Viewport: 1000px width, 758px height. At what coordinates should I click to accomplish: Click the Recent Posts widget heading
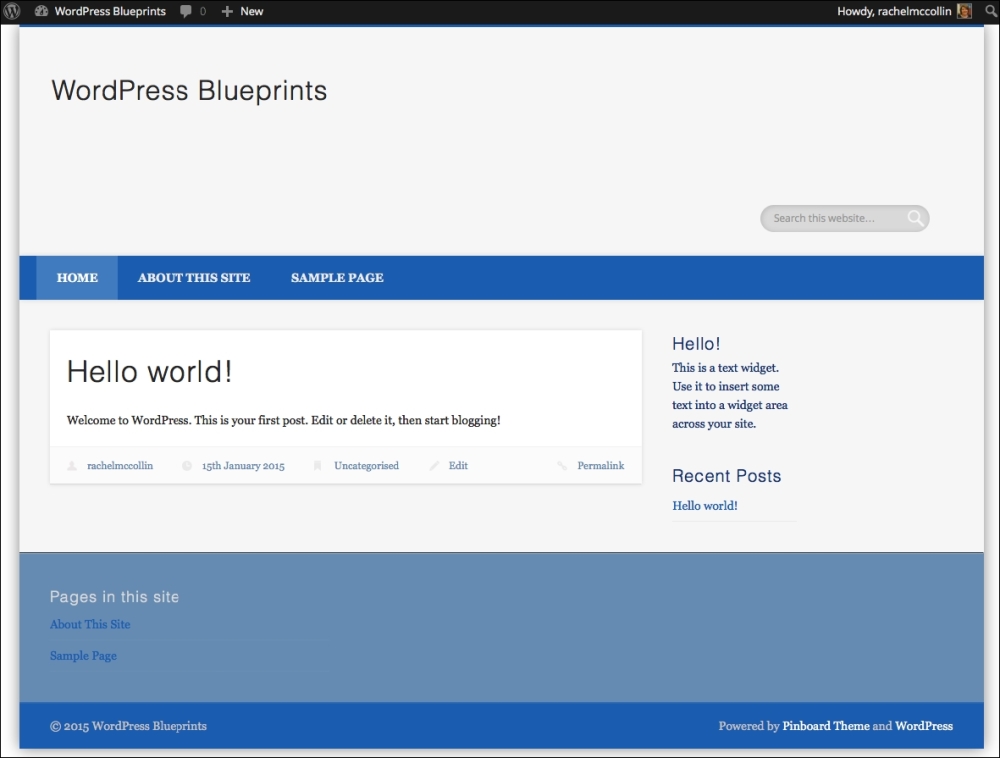(x=726, y=476)
